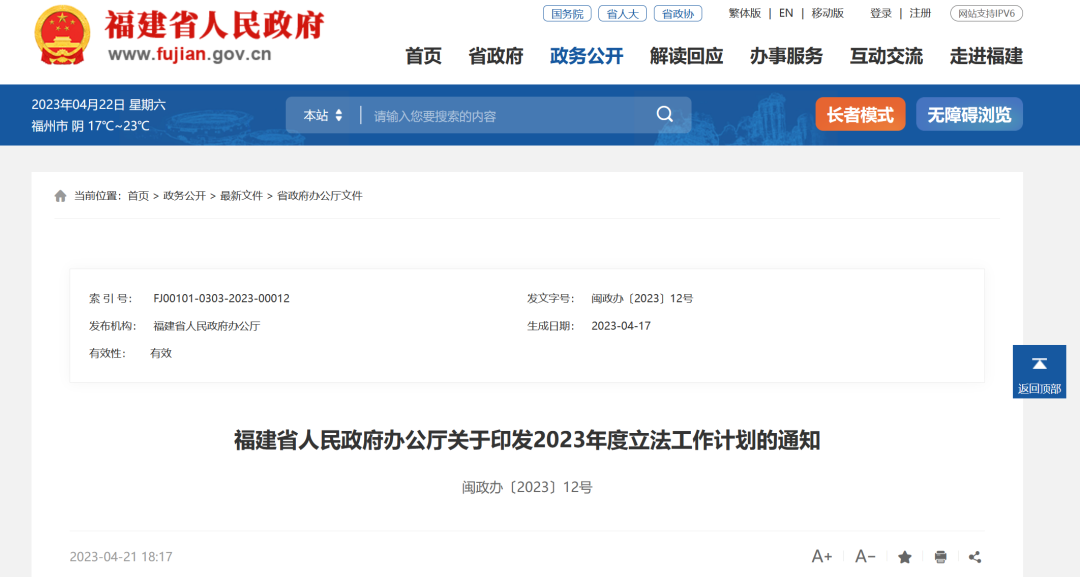Click the home icon in the breadcrumb
Viewport: 1080px width, 577px height.
tap(60, 195)
